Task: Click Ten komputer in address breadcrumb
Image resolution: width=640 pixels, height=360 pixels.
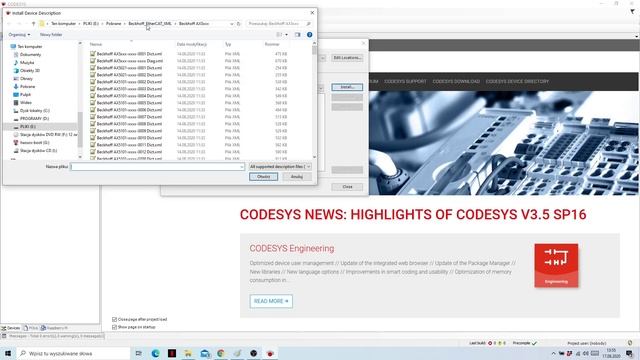Action: coord(63,24)
